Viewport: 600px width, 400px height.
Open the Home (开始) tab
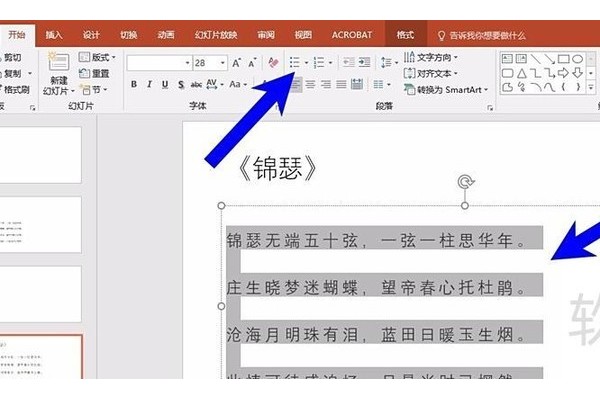[17, 35]
